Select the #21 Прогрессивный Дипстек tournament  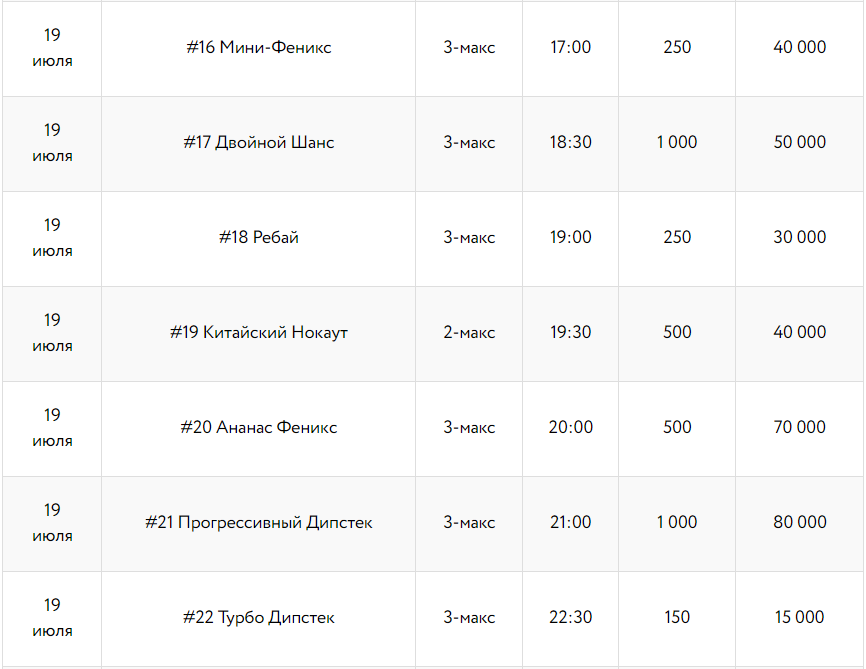259,522
